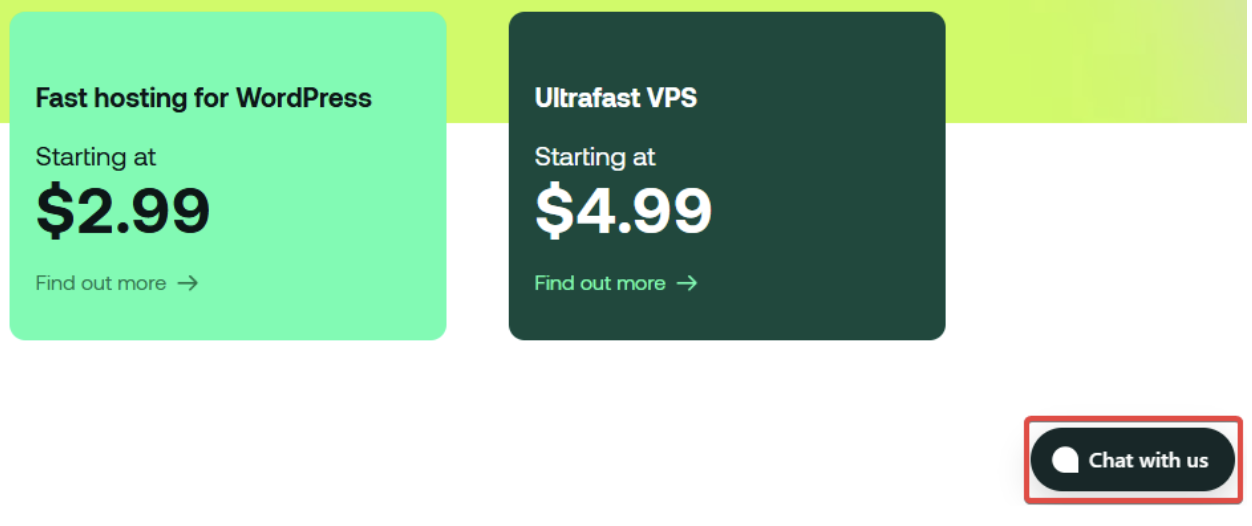This screenshot has width=1252, height=526.
Task: Click the arrow icon beside WordPress Find out more
Action: click(188, 283)
